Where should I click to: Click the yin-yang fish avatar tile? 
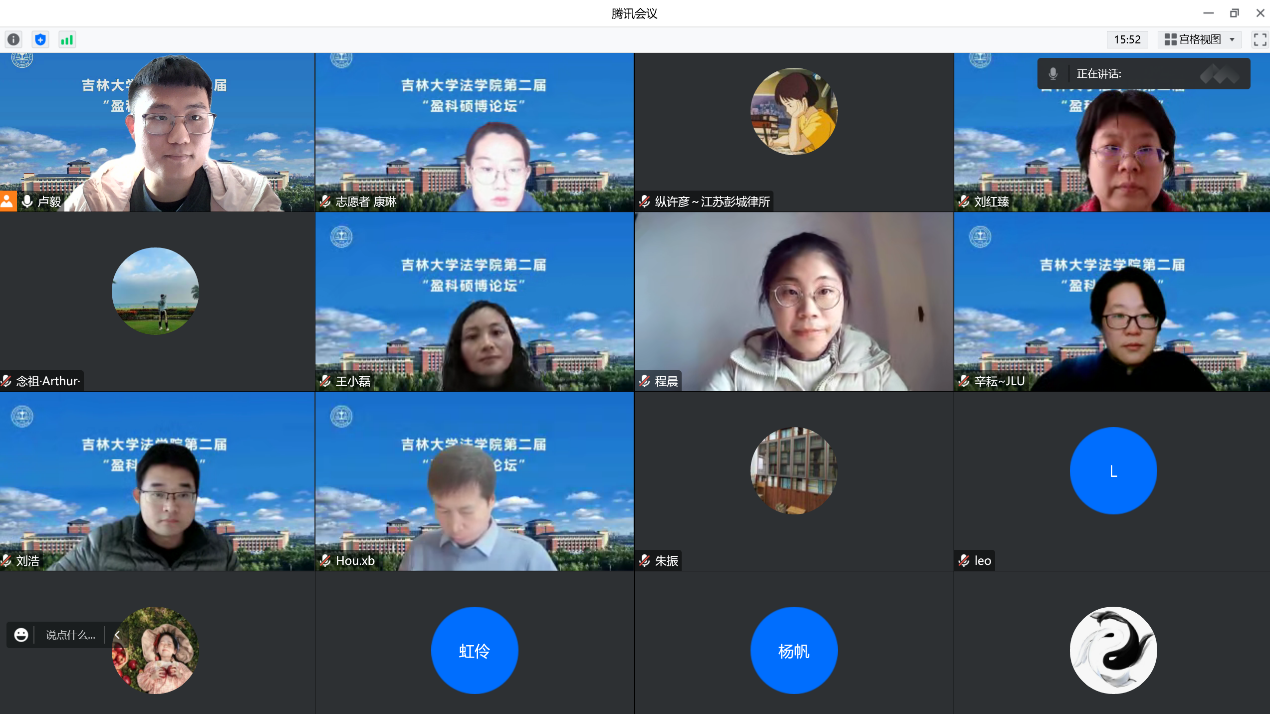1113,651
